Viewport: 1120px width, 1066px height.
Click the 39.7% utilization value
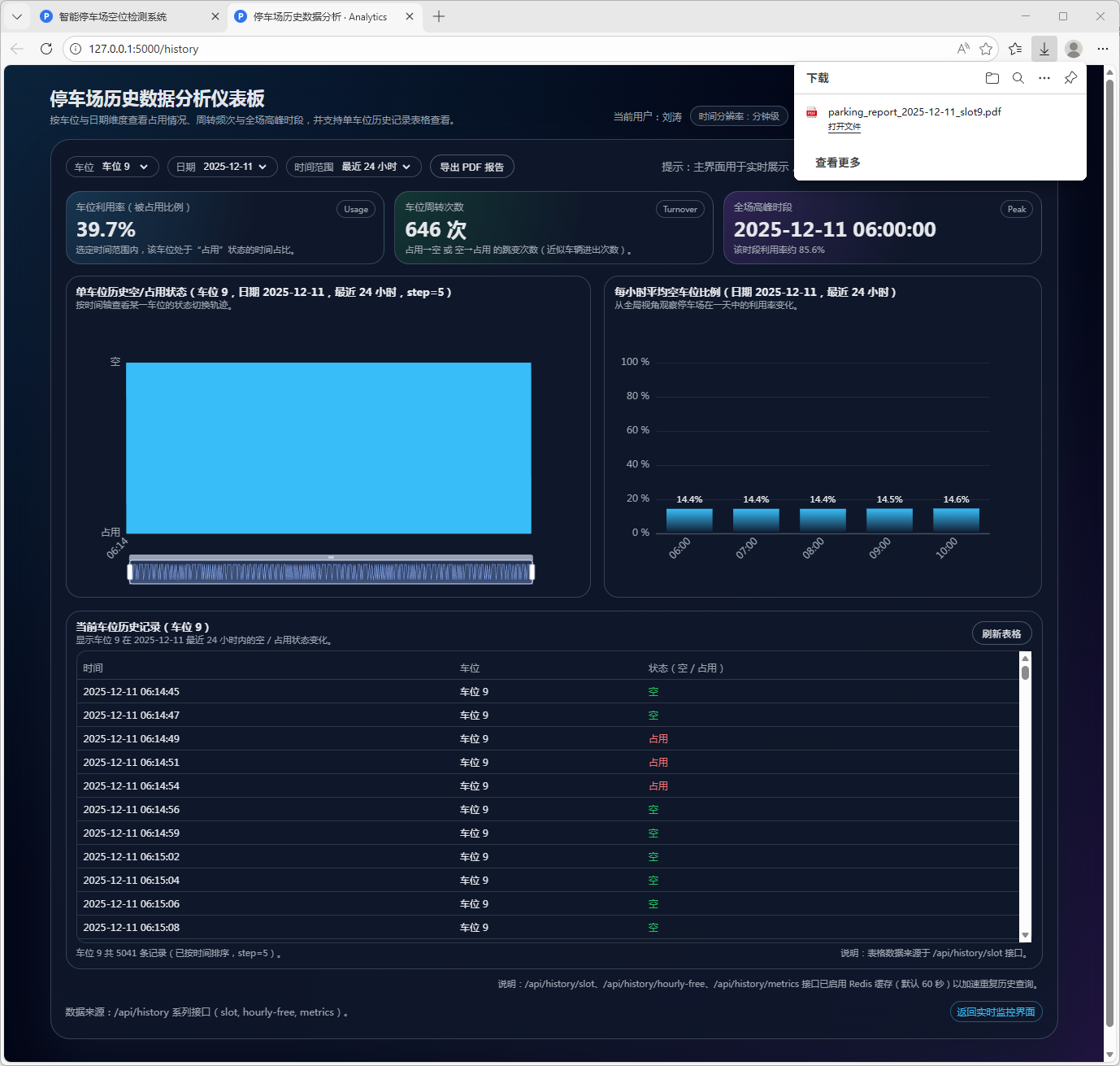pyautogui.click(x=106, y=230)
